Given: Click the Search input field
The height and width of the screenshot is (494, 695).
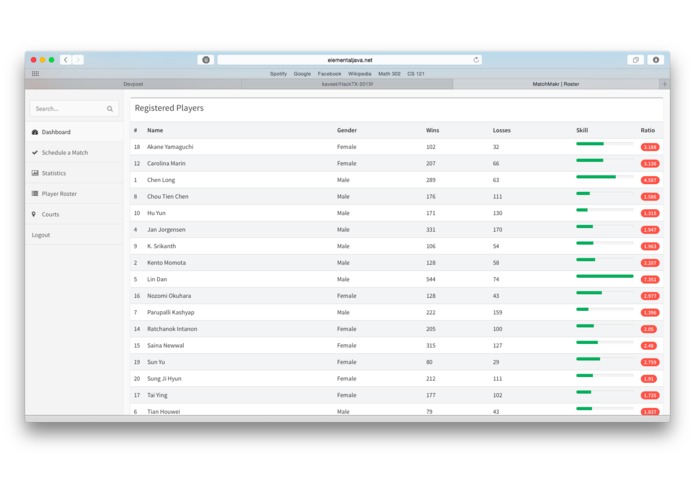Looking at the screenshot, I should coord(74,109).
